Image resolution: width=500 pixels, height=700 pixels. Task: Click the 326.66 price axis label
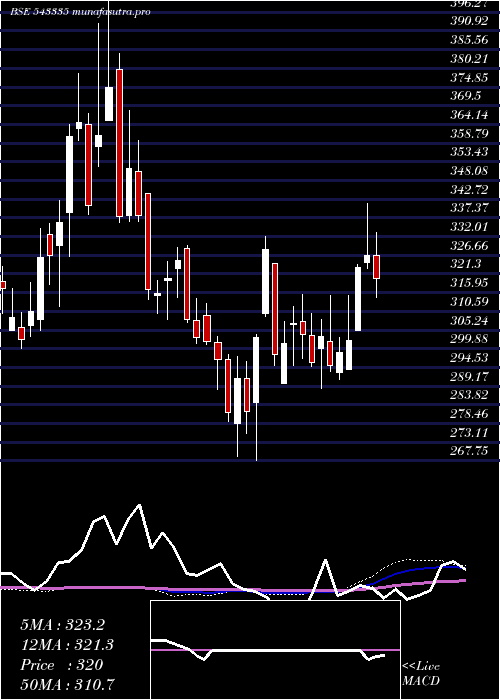[469, 246]
